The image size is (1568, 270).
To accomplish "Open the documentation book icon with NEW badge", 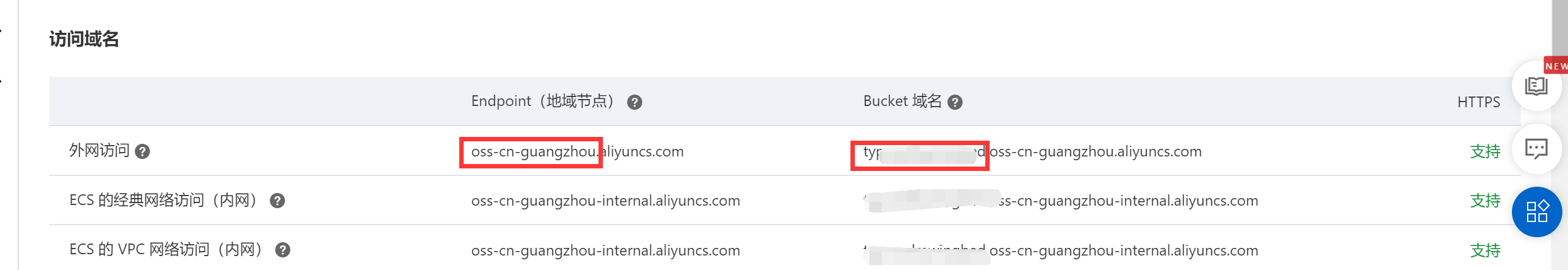I will point(1536,86).
